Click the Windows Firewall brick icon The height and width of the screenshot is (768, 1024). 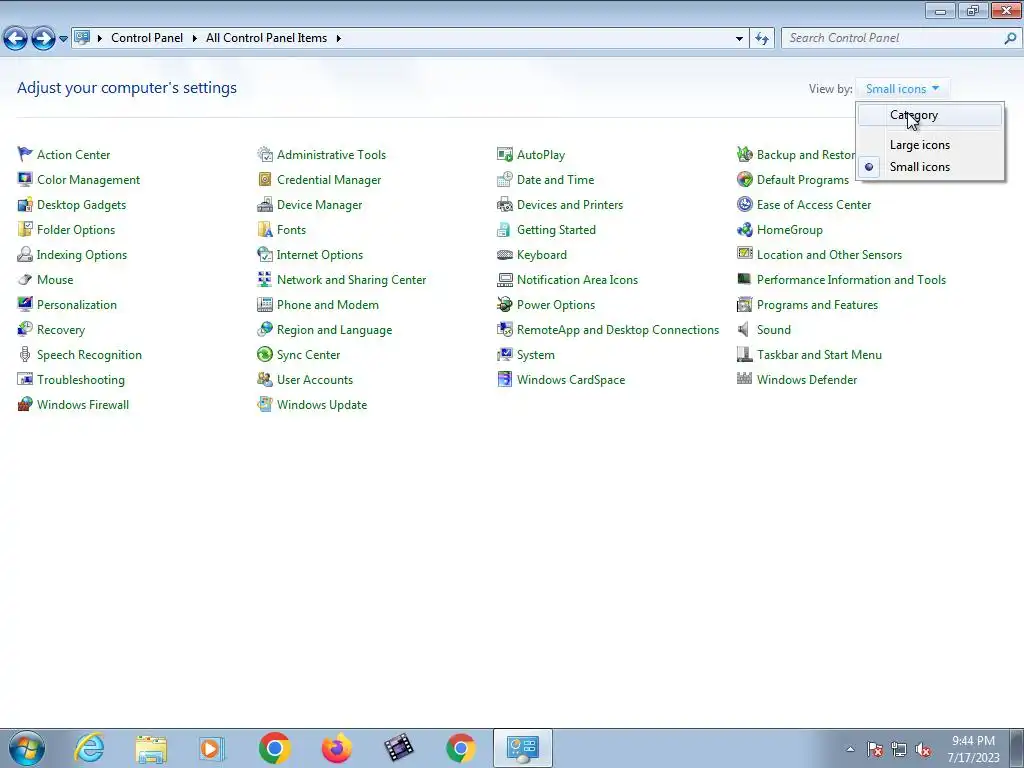point(25,404)
